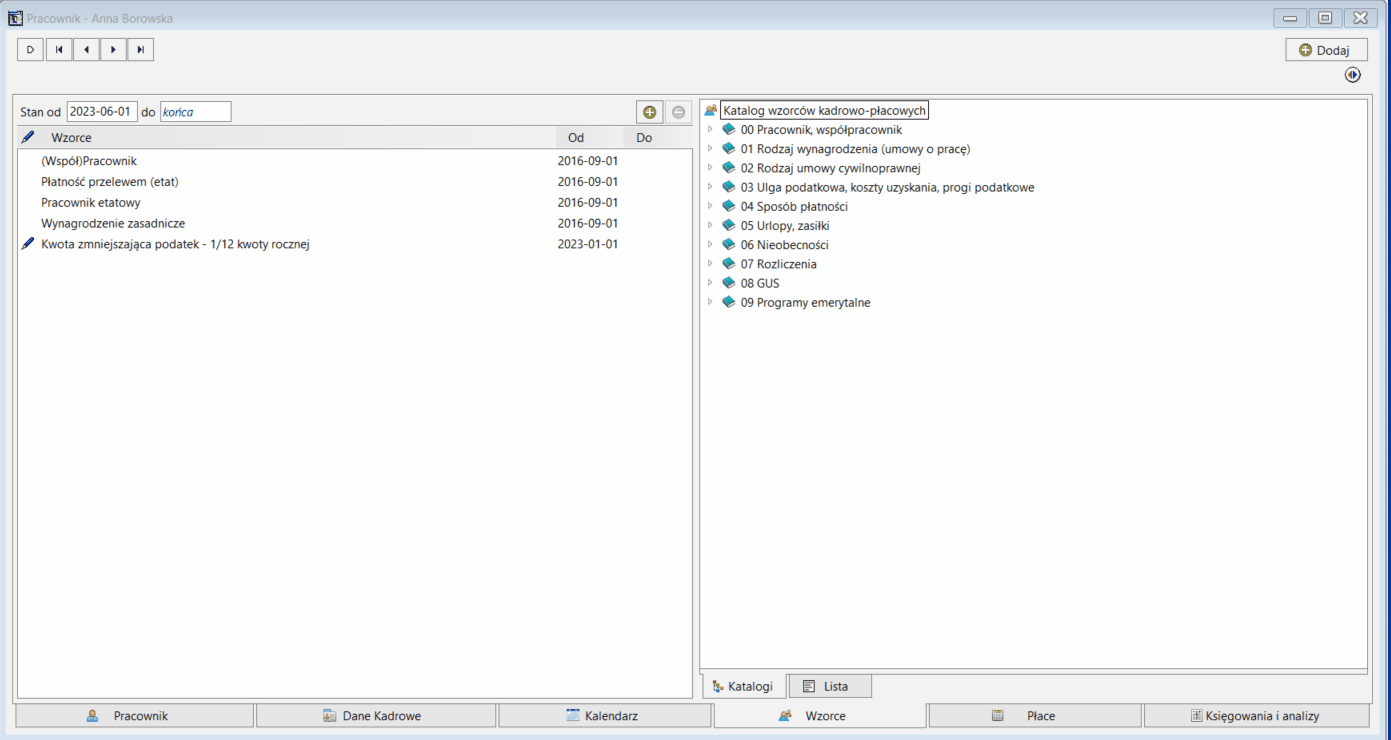Click the green plus add-pattern icon

650,112
